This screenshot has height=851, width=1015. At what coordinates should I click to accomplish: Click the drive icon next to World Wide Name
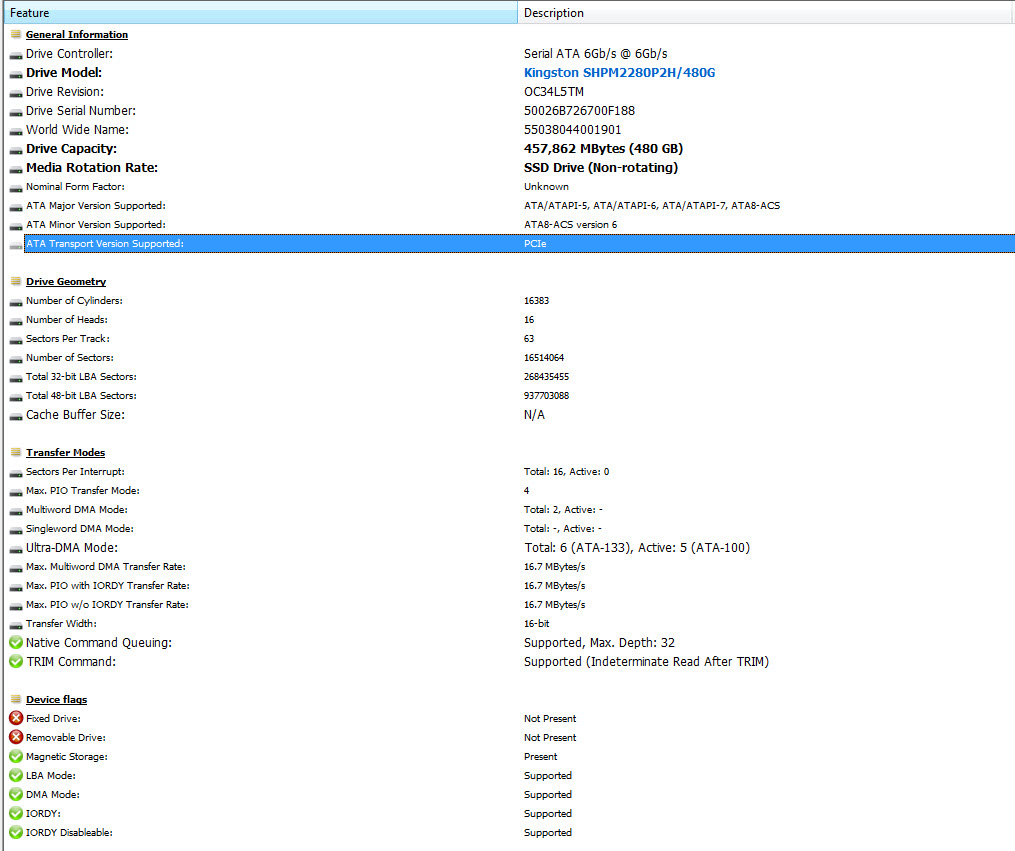tap(16, 131)
